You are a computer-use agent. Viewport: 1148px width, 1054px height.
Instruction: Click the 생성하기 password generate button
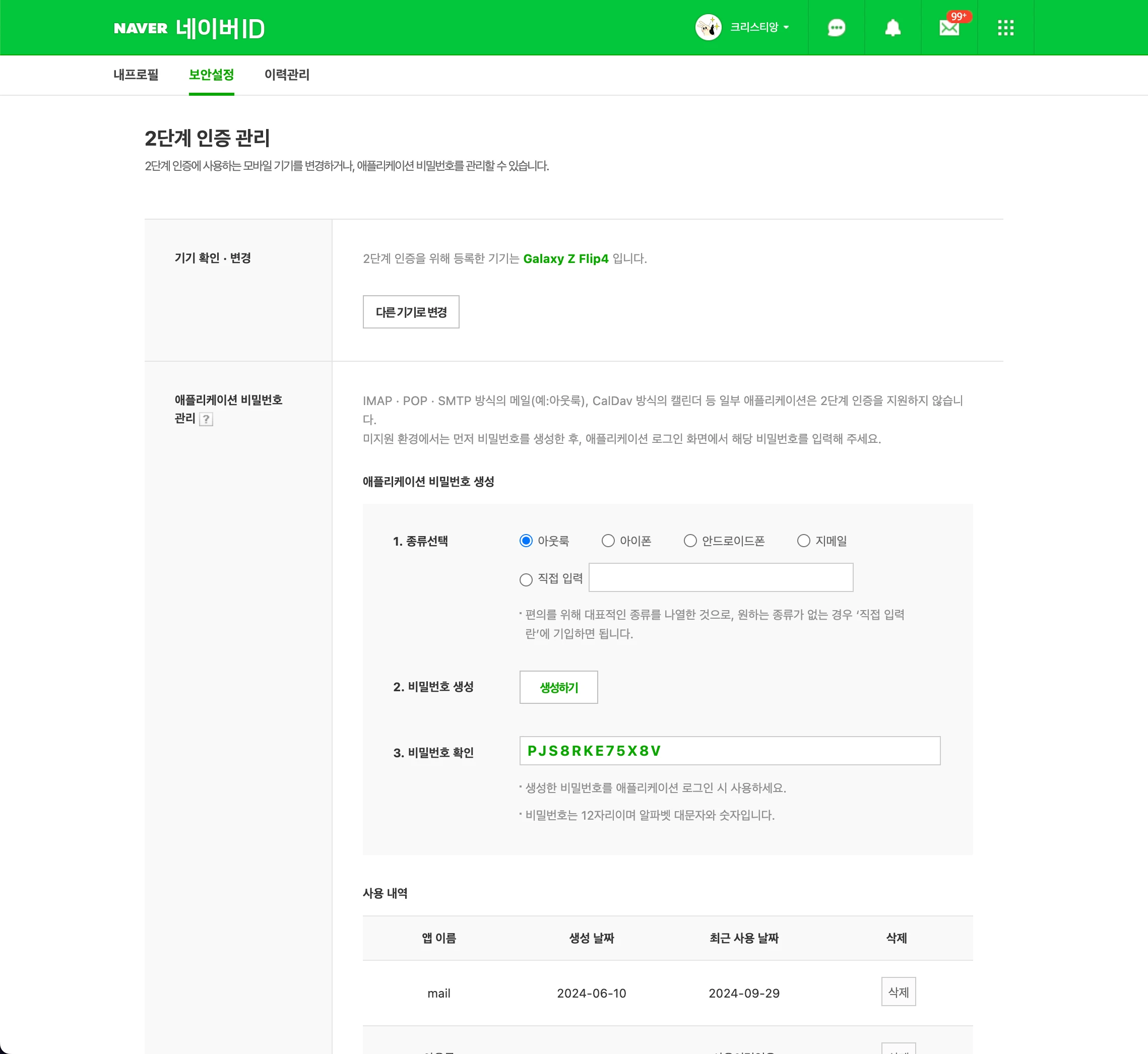pyautogui.click(x=558, y=687)
